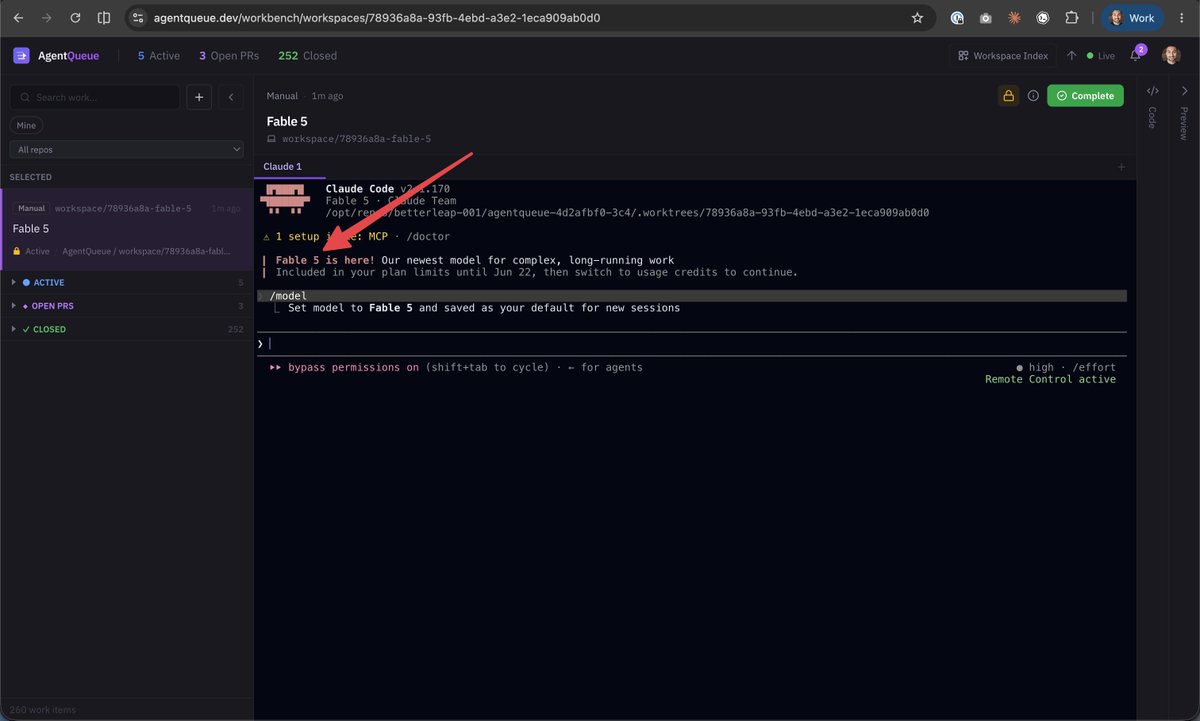Open the notifications bell with badge 2
Viewport: 1200px width, 721px height.
point(1135,55)
